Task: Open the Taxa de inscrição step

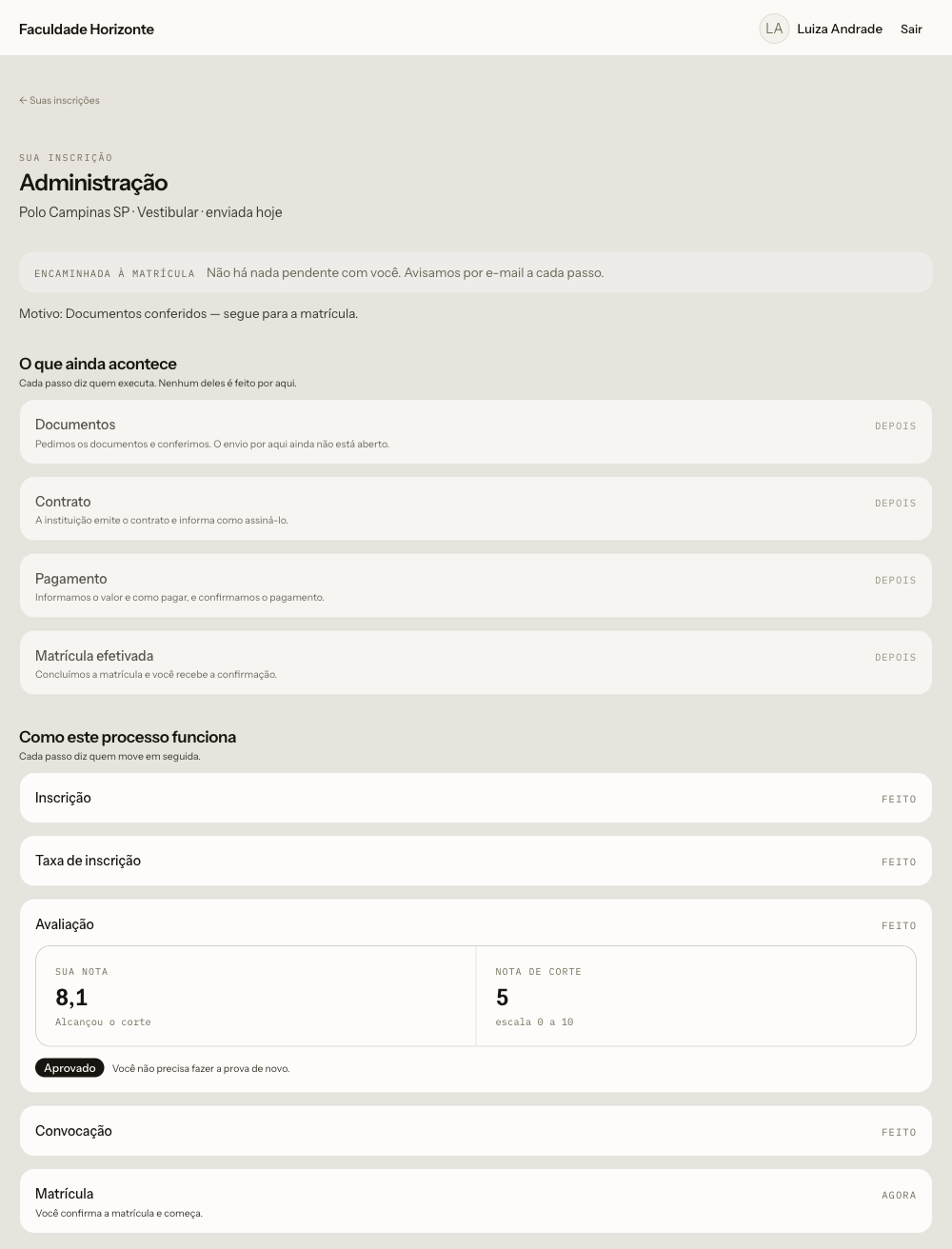Action: pyautogui.click(x=476, y=861)
